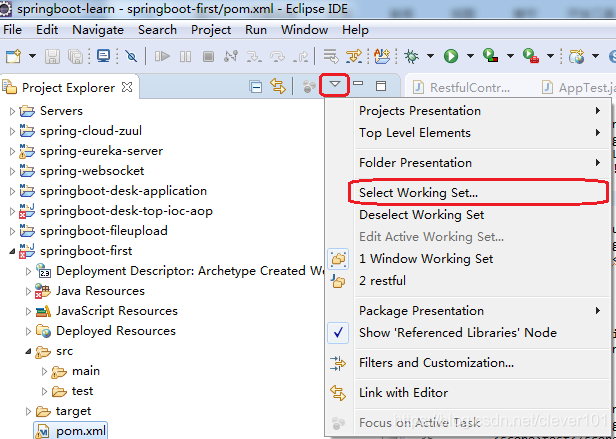The width and height of the screenshot is (616, 439).
Task: Expand the spring-cloud-zuul project
Action: point(12,131)
